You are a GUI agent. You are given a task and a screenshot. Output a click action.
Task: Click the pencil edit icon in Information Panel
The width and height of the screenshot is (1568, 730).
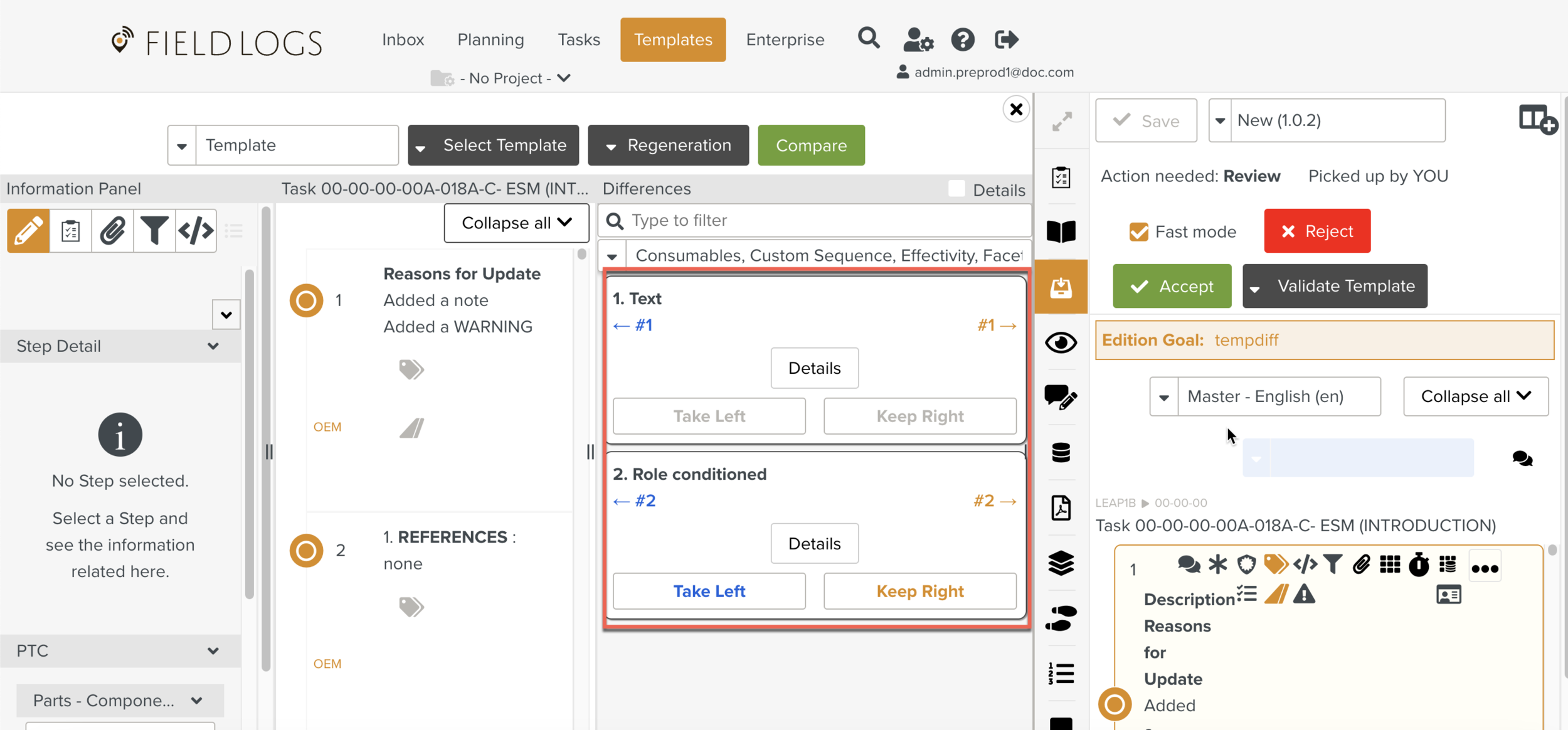28,231
